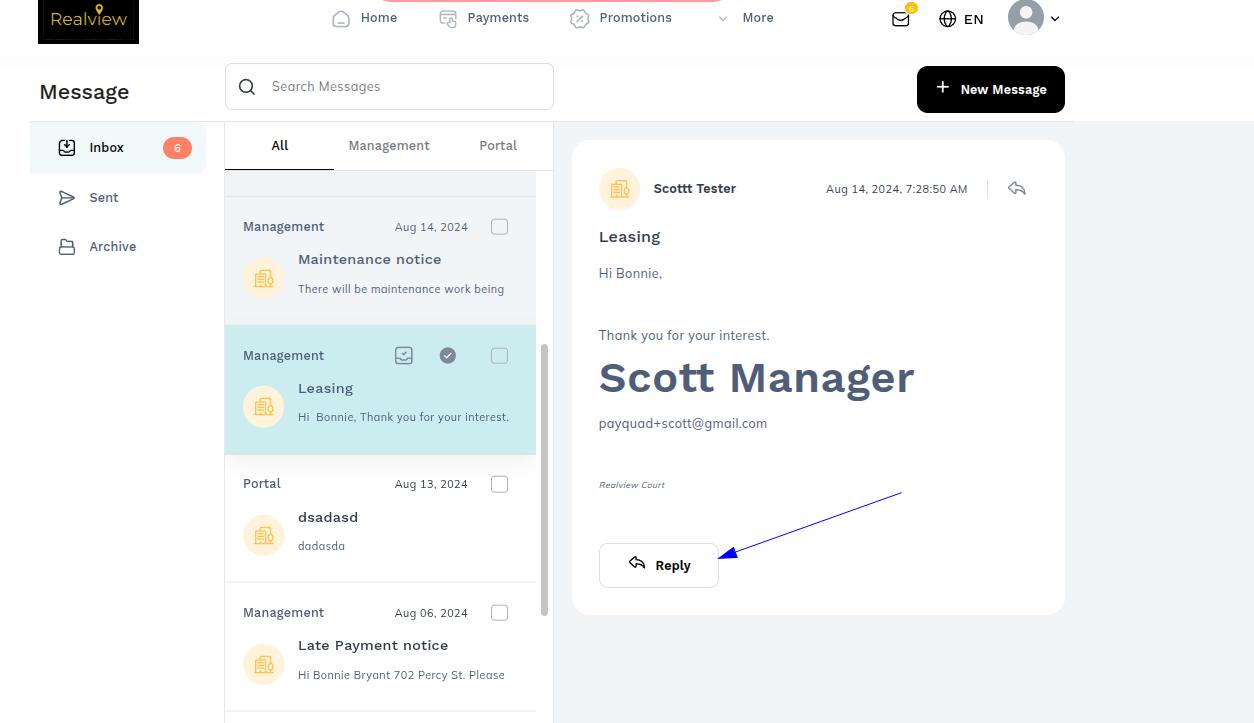
Task: Click the archive icon on Leasing message
Action: (404, 355)
